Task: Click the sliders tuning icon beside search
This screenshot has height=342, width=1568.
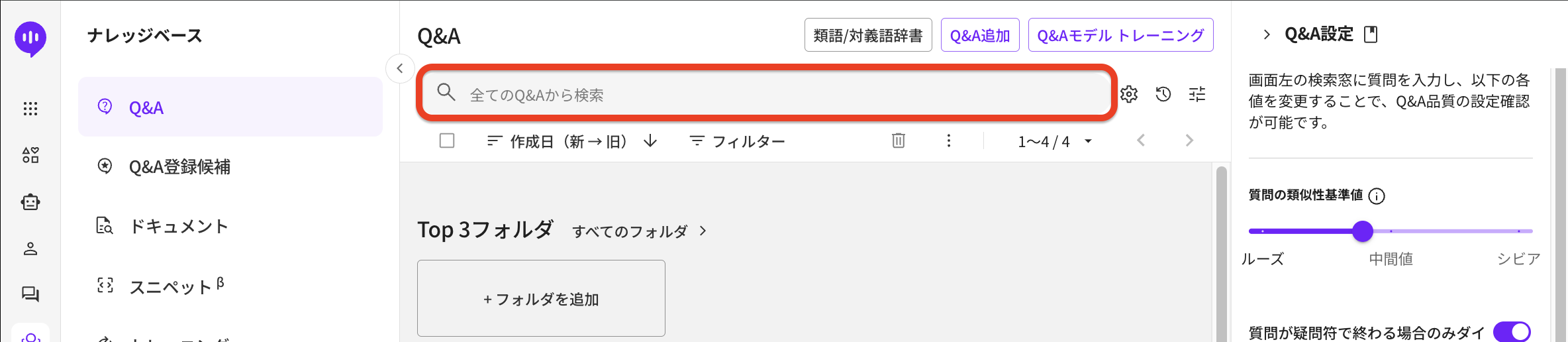Action: pos(1197,95)
